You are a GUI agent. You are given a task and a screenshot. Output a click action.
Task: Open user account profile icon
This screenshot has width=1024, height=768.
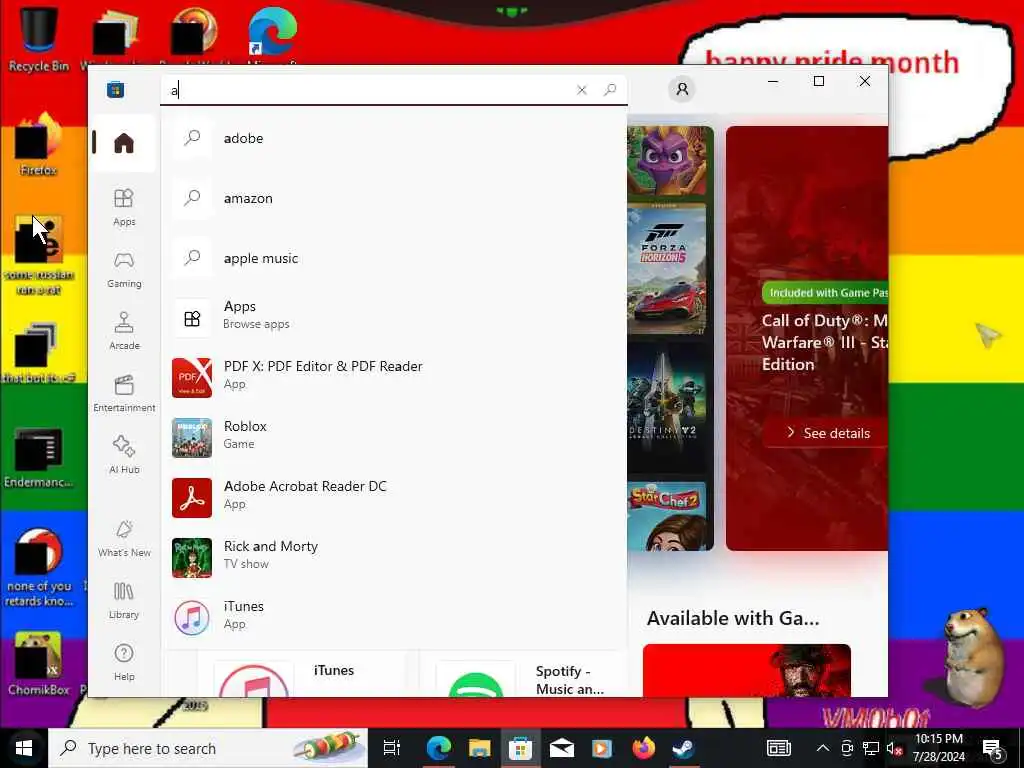point(682,89)
